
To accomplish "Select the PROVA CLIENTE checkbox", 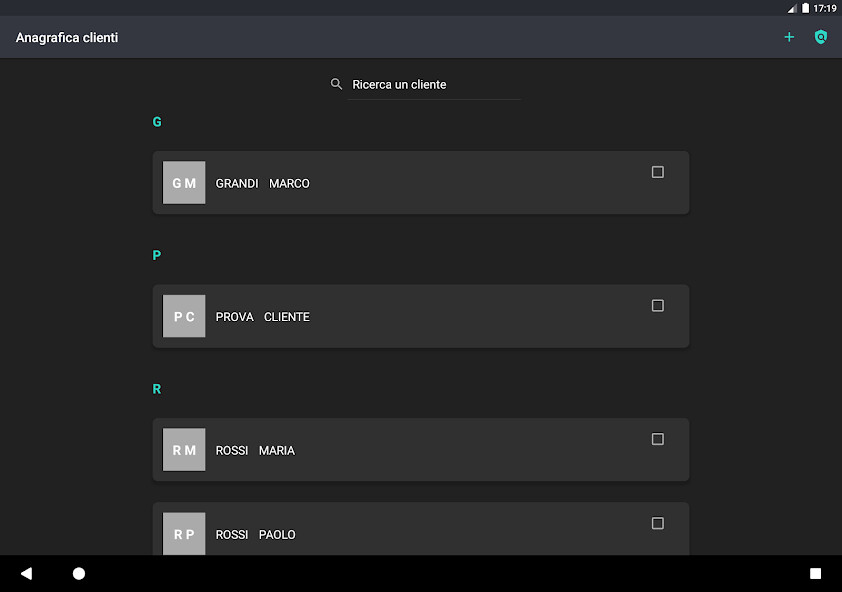I will (x=657, y=305).
